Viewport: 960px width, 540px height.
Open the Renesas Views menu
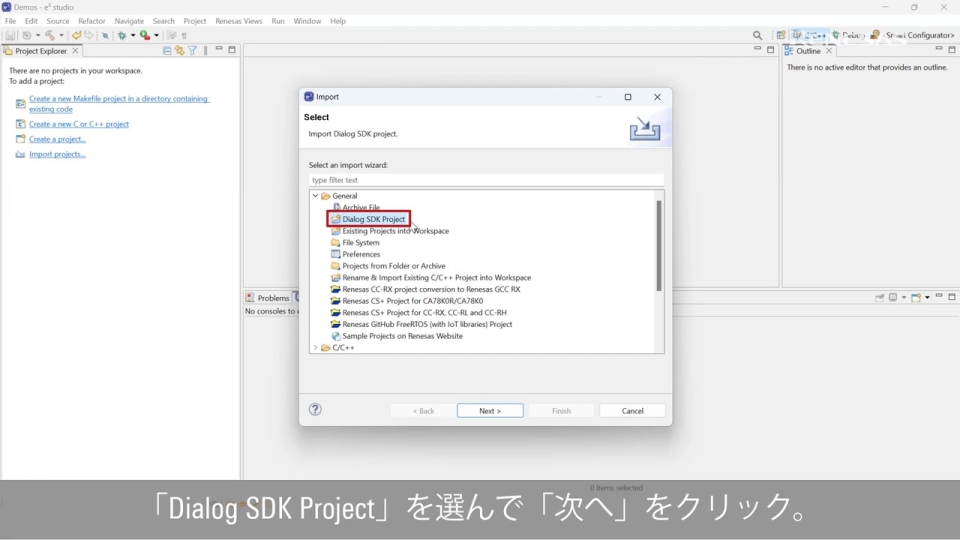(x=239, y=21)
